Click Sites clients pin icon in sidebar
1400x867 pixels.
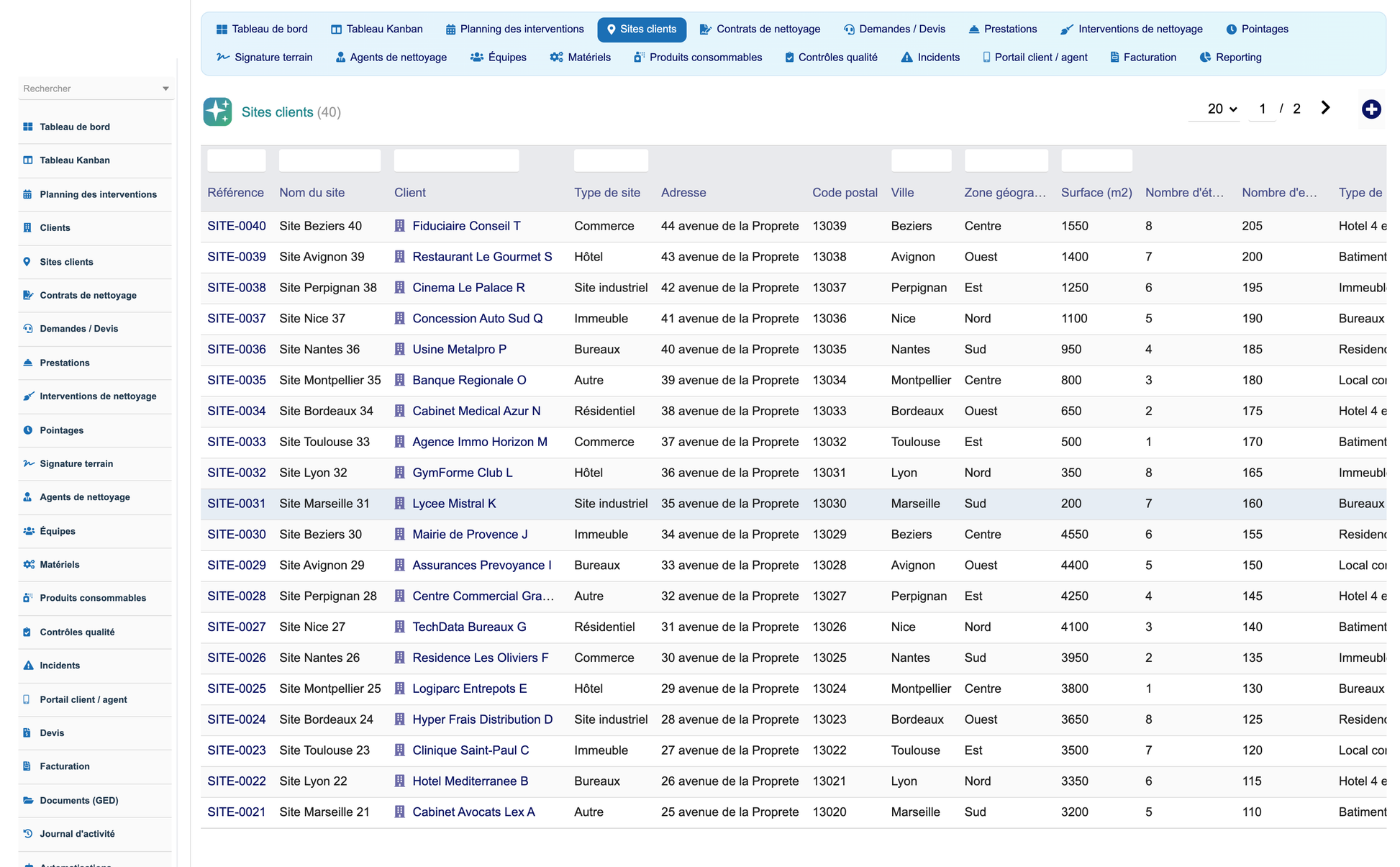[28, 262]
